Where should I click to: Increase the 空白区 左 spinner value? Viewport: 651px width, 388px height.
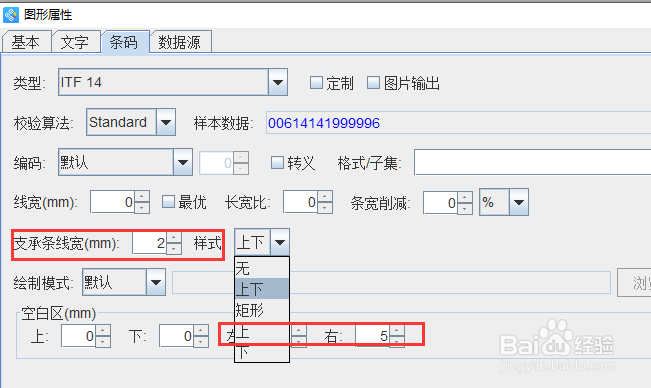pyautogui.click(x=299, y=330)
